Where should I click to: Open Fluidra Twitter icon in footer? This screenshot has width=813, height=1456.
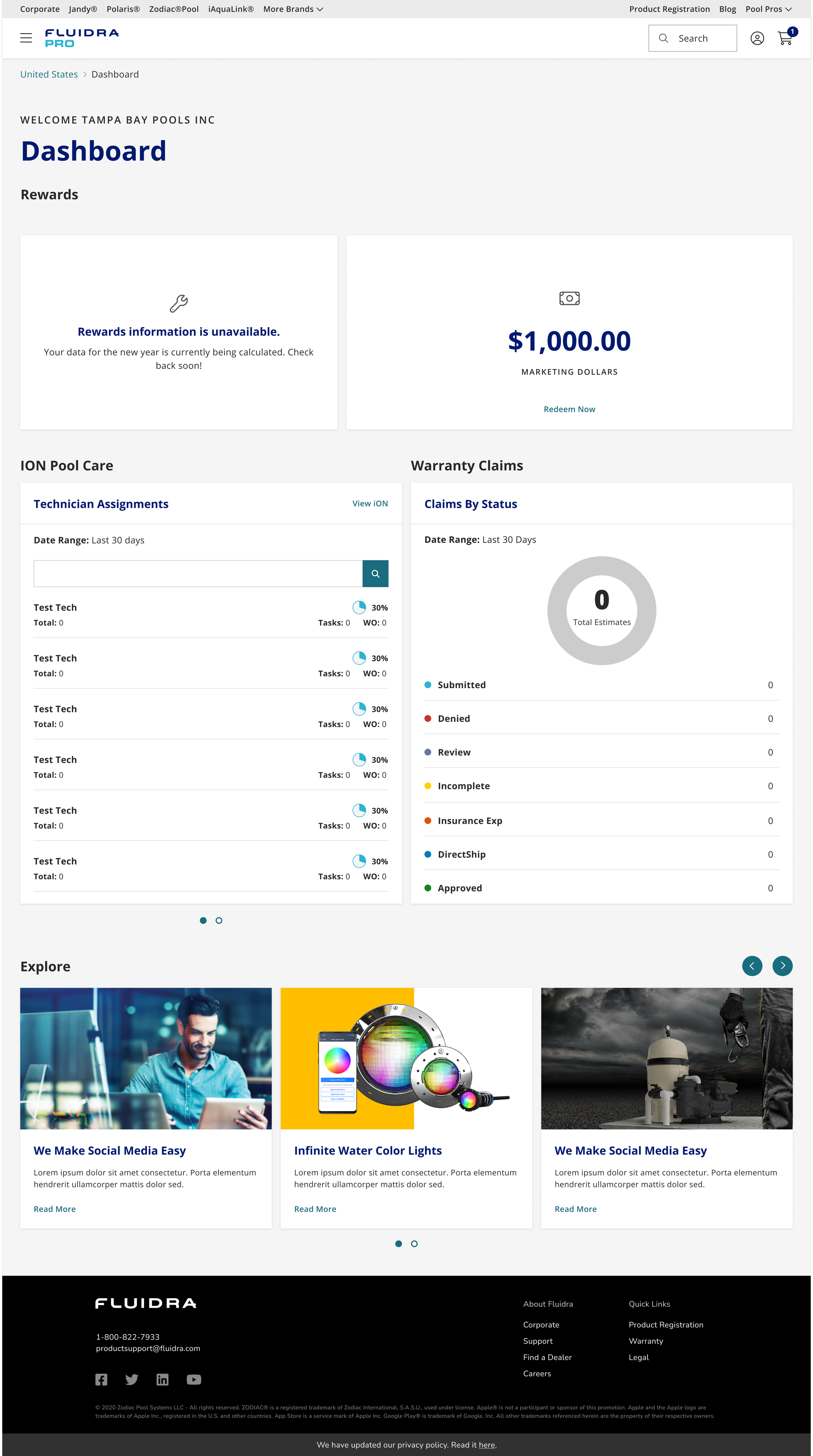coord(132,1380)
